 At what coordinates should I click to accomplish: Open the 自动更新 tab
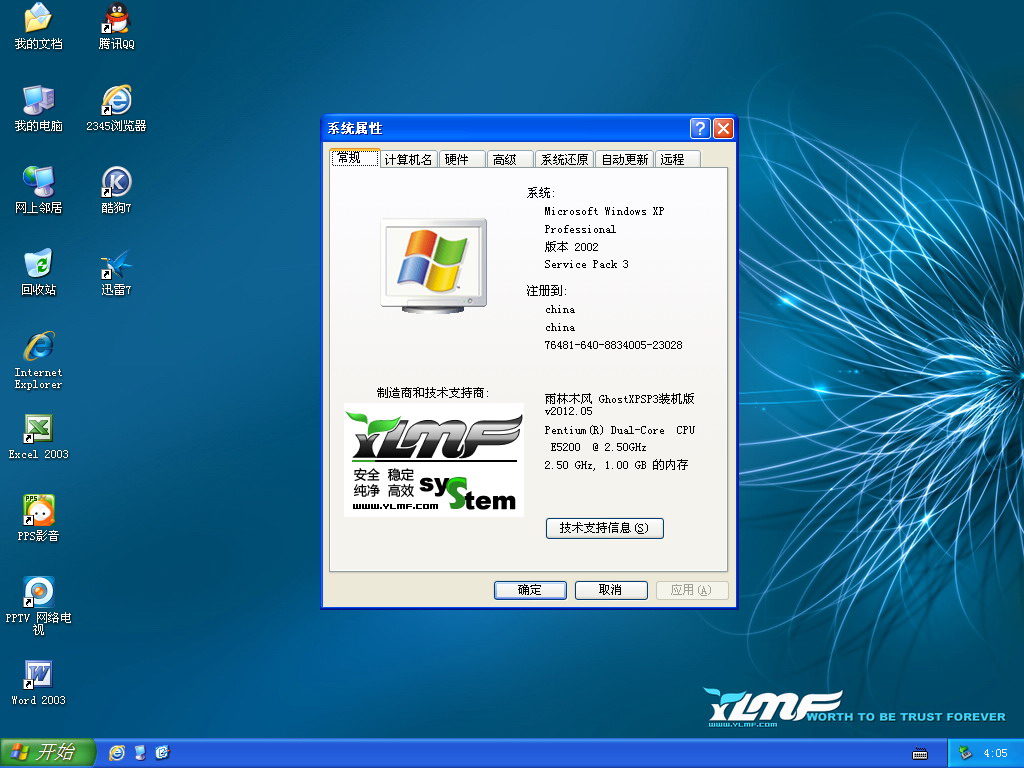pos(623,160)
